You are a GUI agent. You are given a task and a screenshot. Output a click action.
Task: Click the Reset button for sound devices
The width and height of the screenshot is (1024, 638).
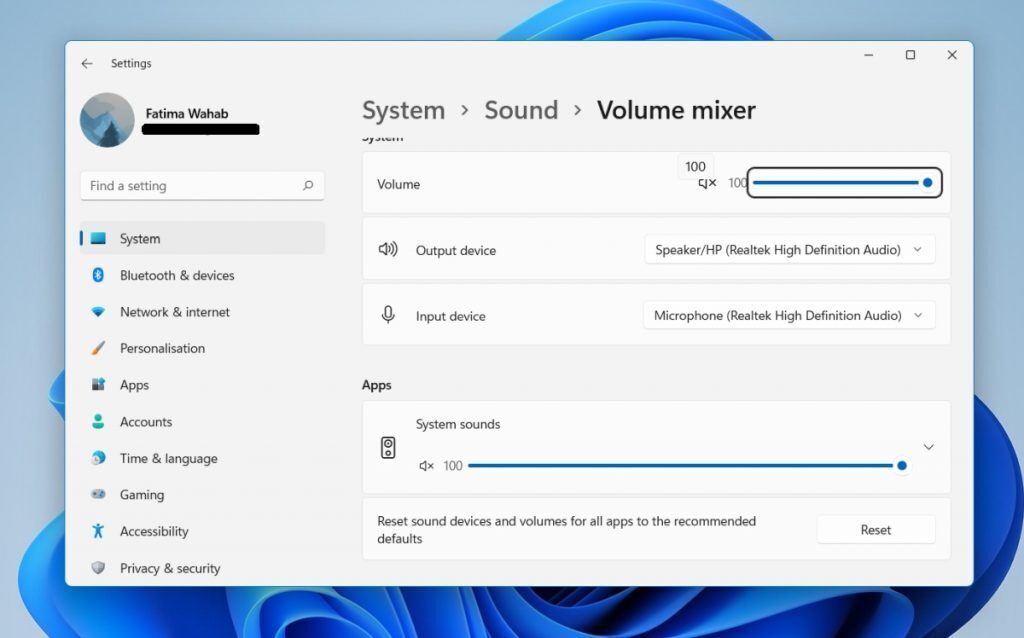(x=875, y=529)
